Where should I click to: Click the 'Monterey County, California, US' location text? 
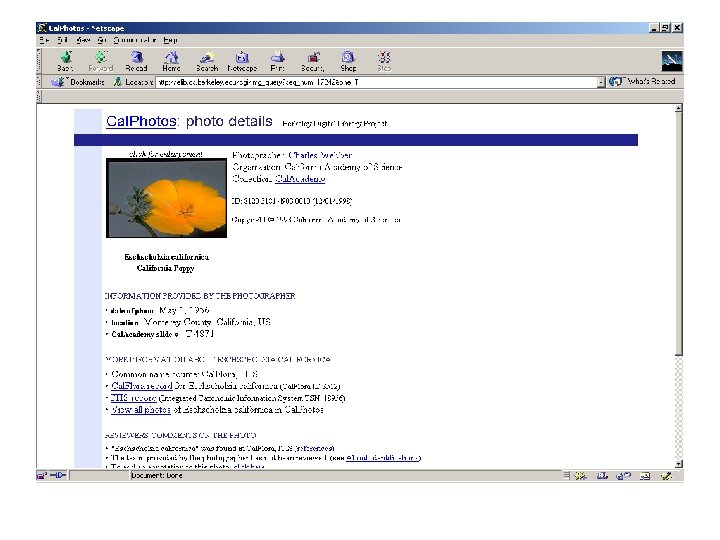[x=207, y=322]
